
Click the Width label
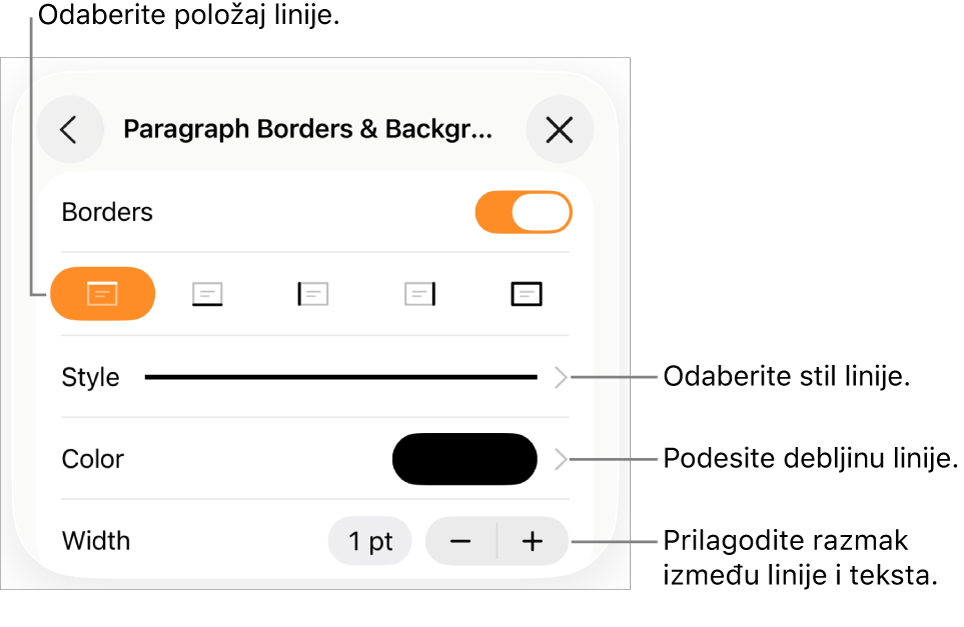coord(96,542)
